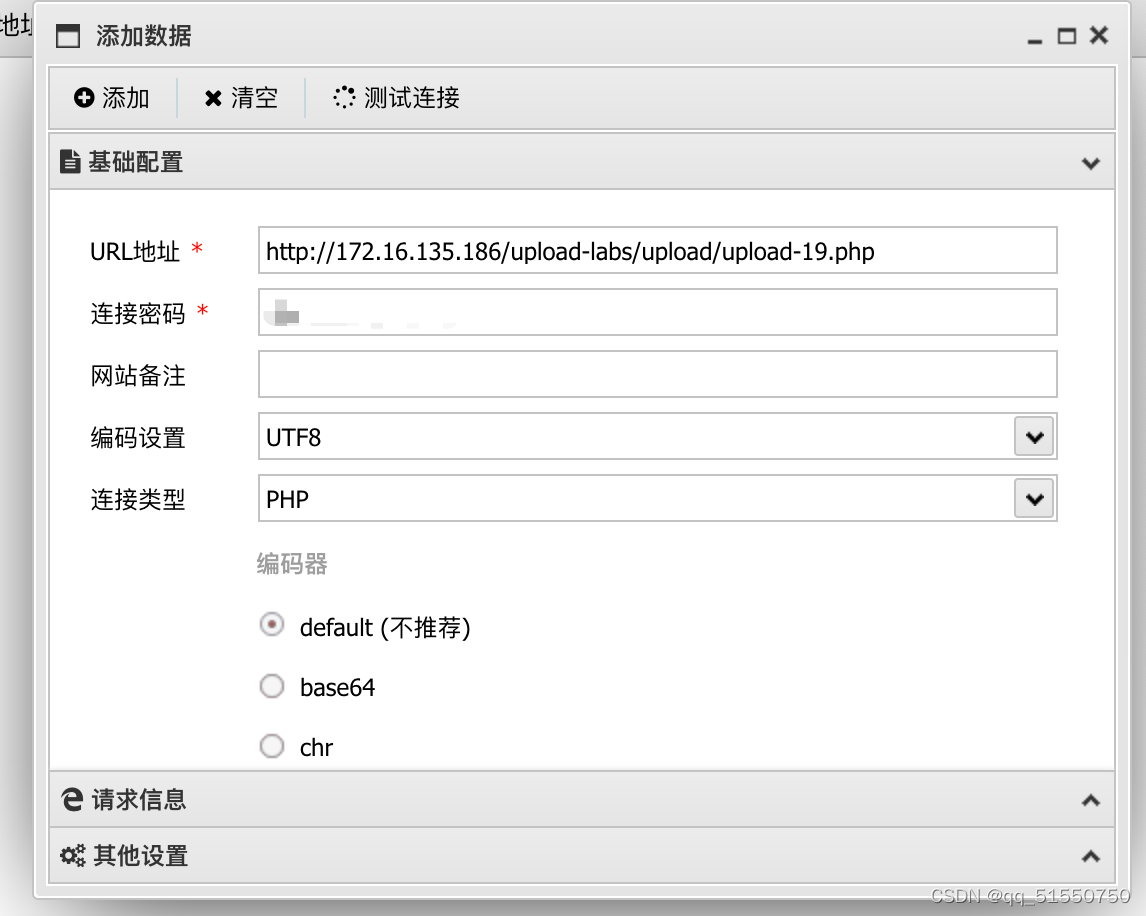The image size is (1146, 916).
Task: Click the plus icon beside 添加
Action: tap(83, 97)
